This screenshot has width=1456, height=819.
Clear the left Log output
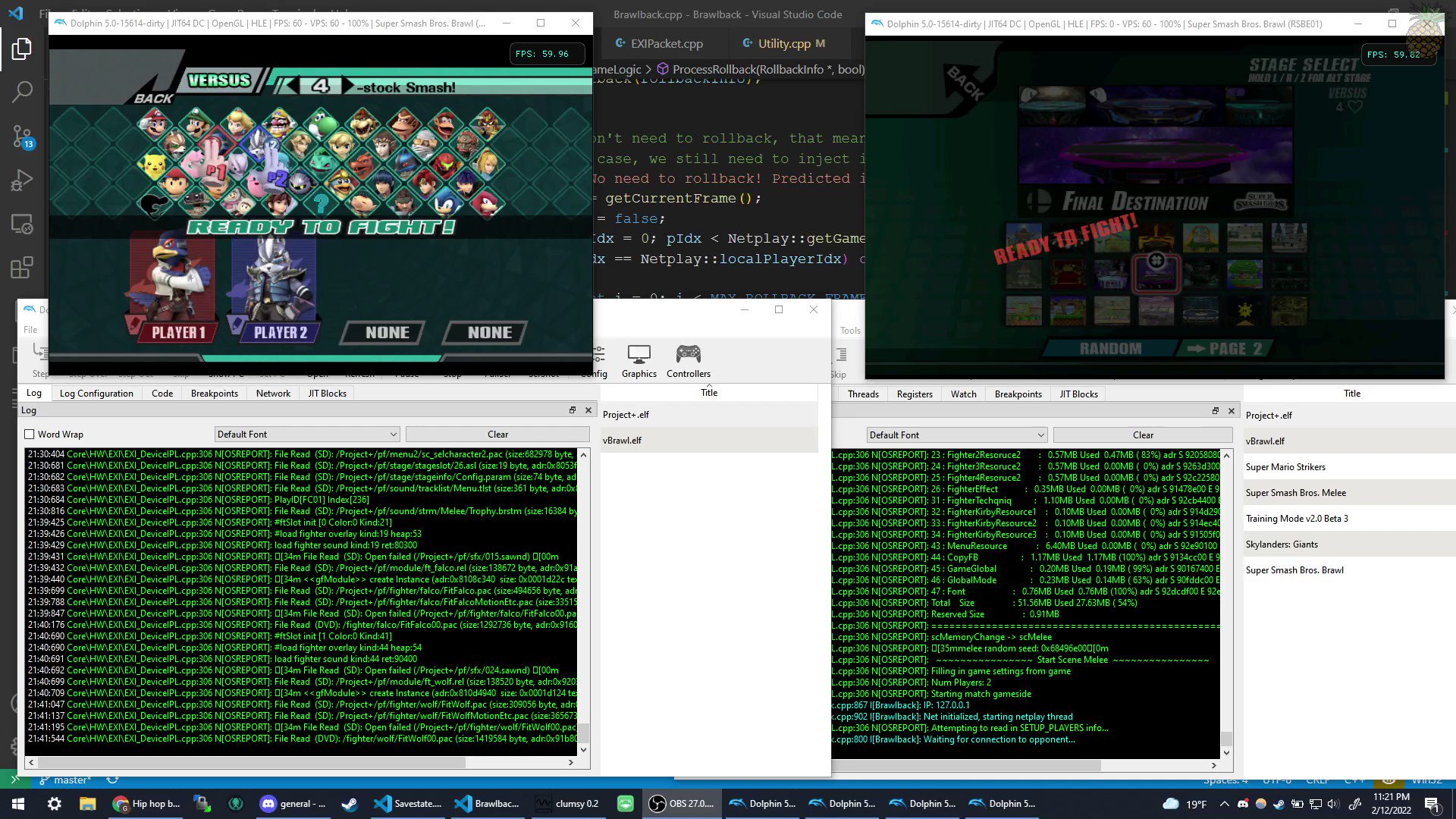tap(497, 435)
